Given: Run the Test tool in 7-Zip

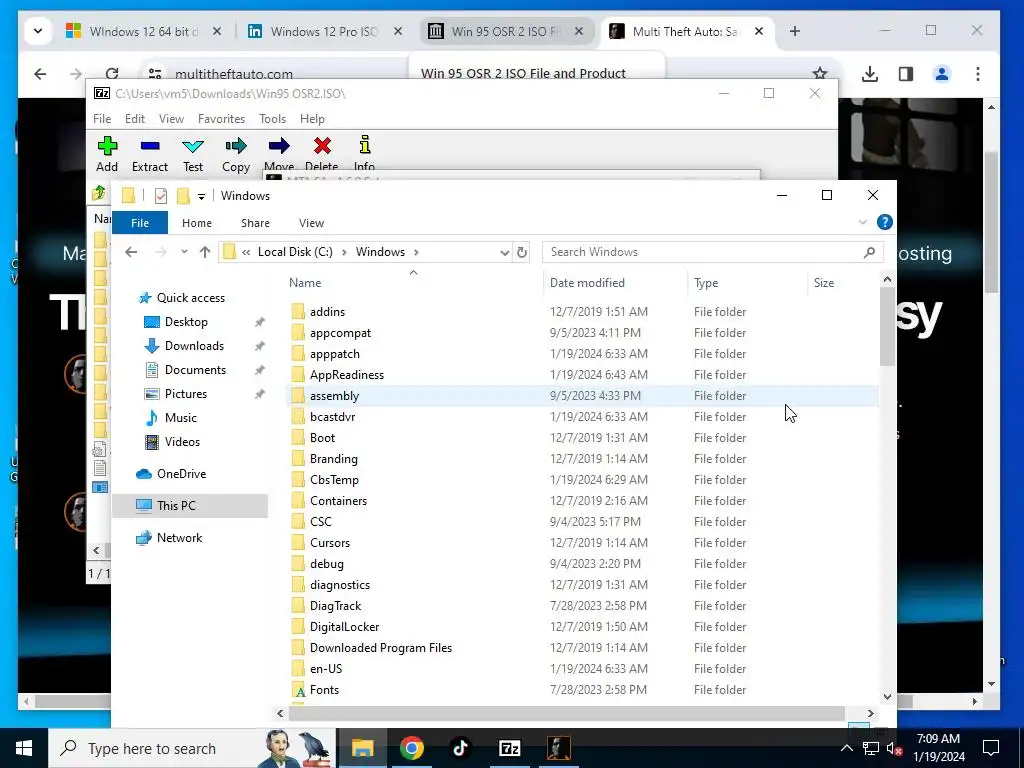Looking at the screenshot, I should tap(193, 154).
